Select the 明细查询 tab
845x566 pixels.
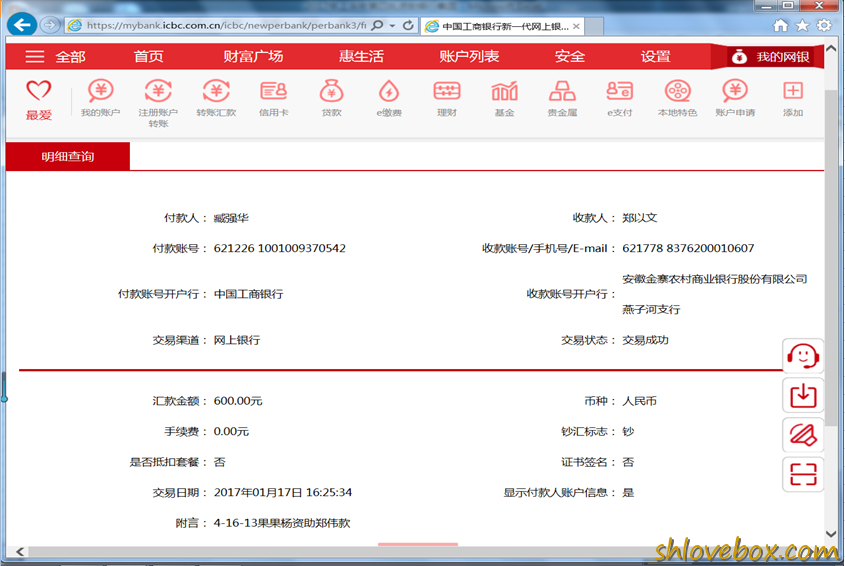tap(68, 156)
